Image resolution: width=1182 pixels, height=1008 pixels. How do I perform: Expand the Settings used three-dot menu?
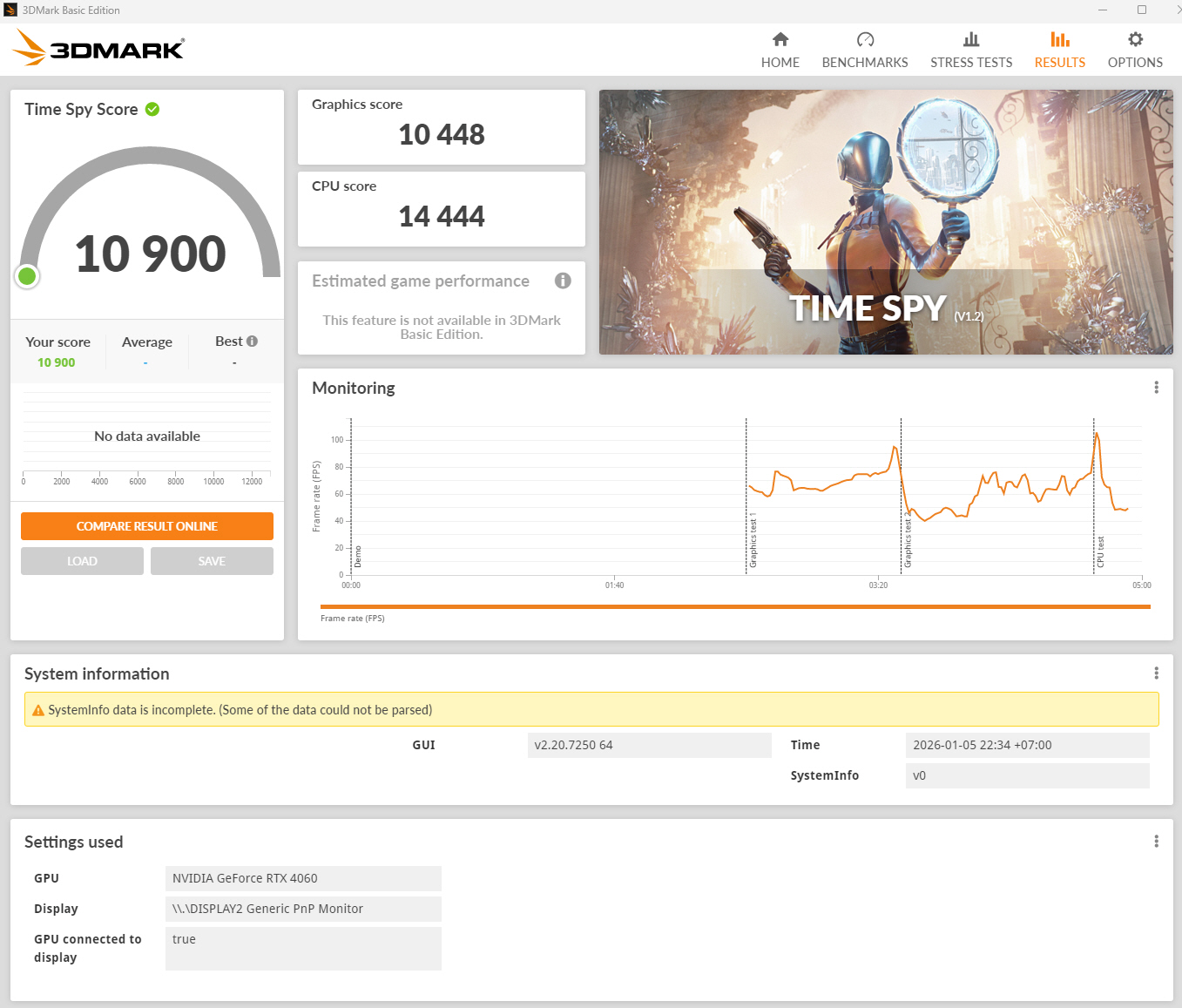(x=1156, y=842)
